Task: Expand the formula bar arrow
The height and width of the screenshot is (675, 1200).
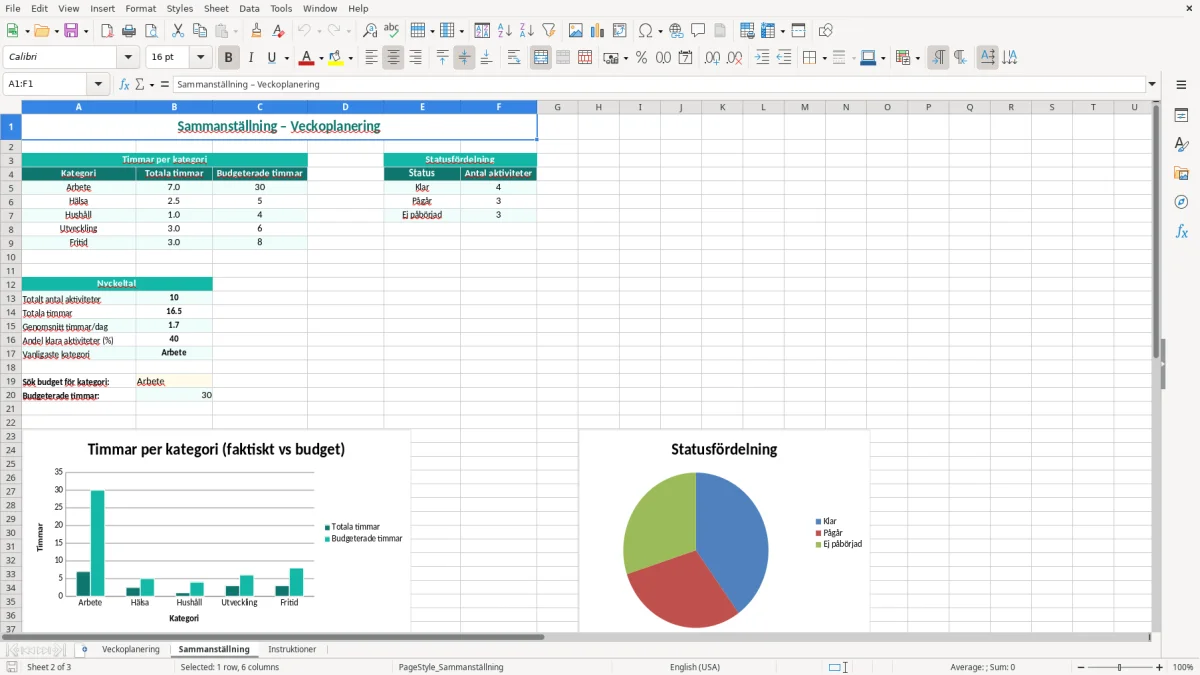Action: click(x=1152, y=84)
